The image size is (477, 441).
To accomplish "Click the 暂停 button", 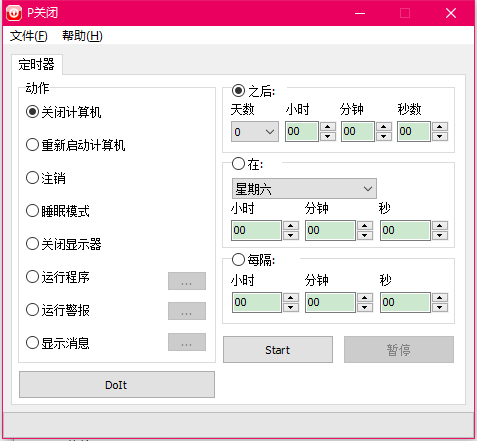I will [x=399, y=350].
